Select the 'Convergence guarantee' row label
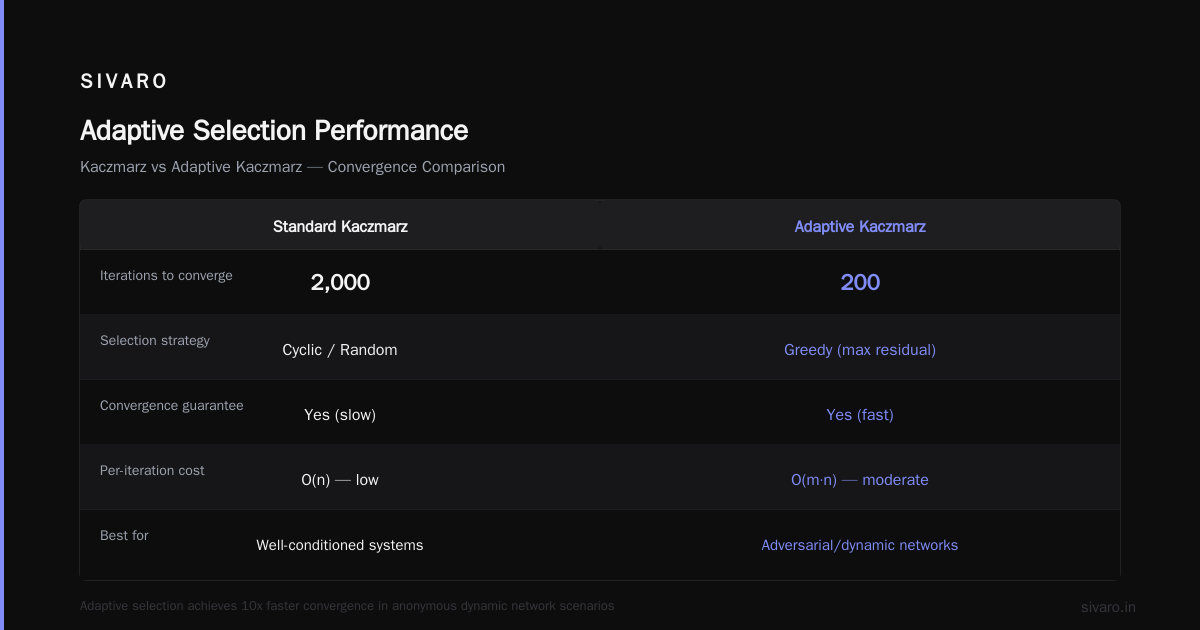1200x630 pixels. (172, 405)
